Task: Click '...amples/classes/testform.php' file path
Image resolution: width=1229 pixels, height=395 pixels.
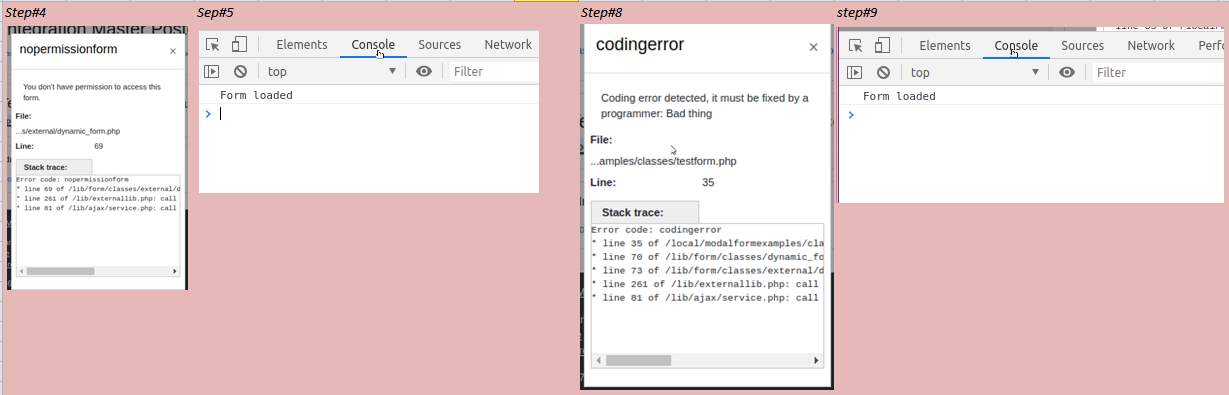Action: tap(663, 161)
